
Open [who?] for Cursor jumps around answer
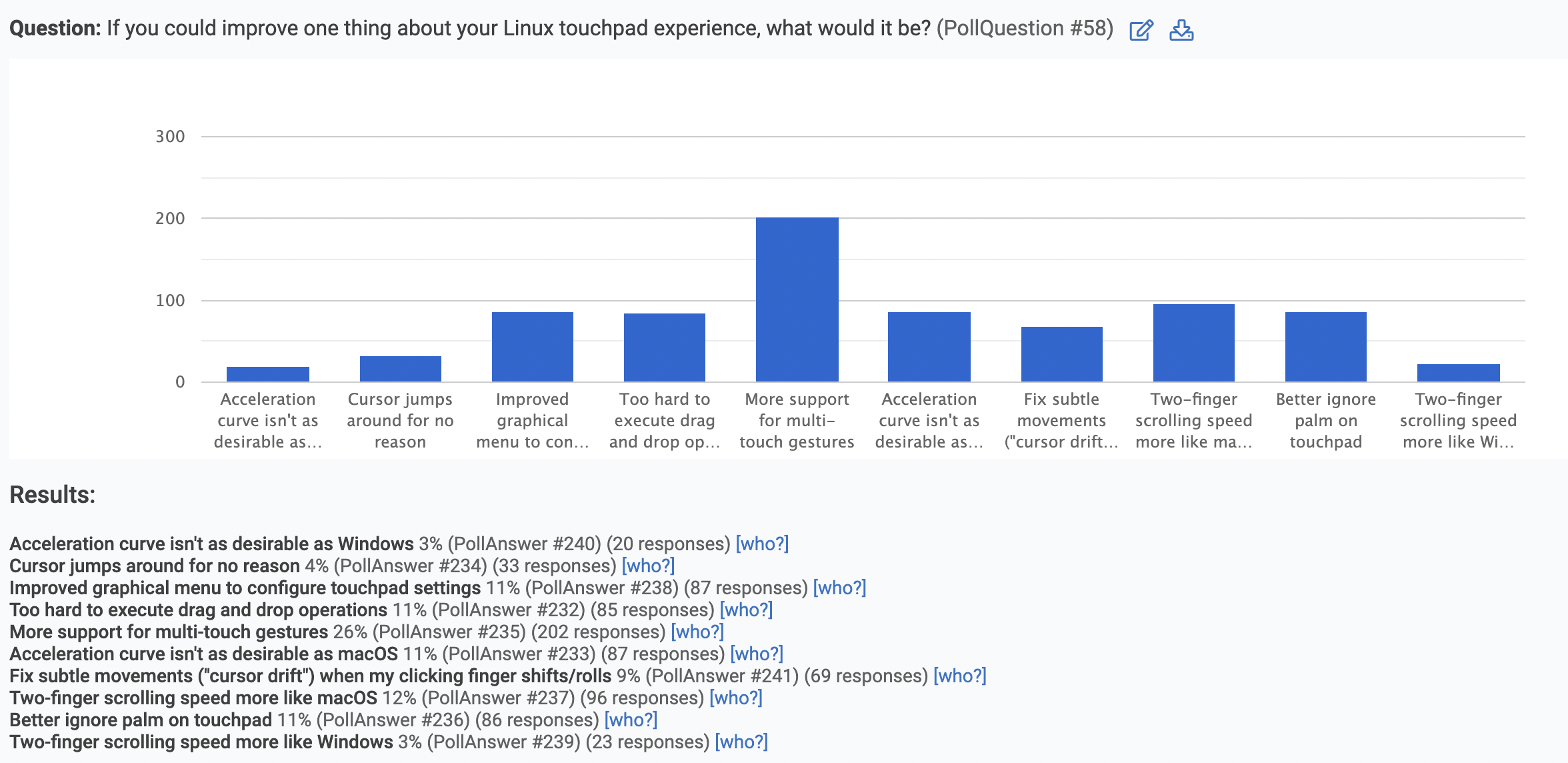click(x=648, y=566)
